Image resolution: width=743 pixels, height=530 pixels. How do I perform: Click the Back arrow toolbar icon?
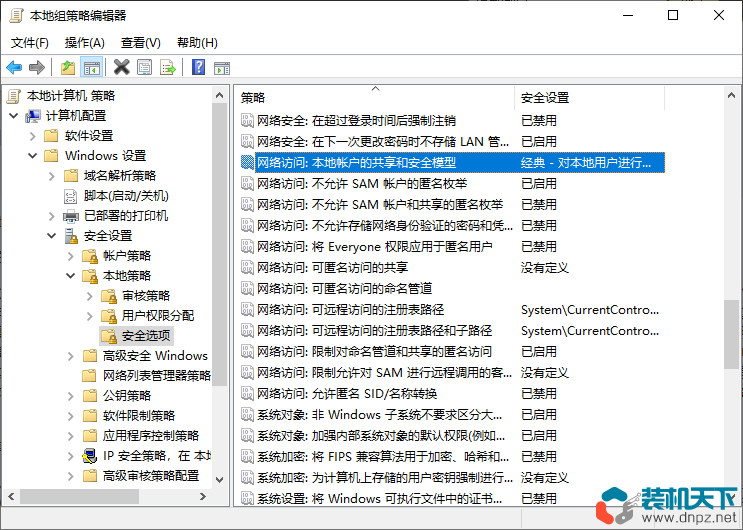click(14, 68)
